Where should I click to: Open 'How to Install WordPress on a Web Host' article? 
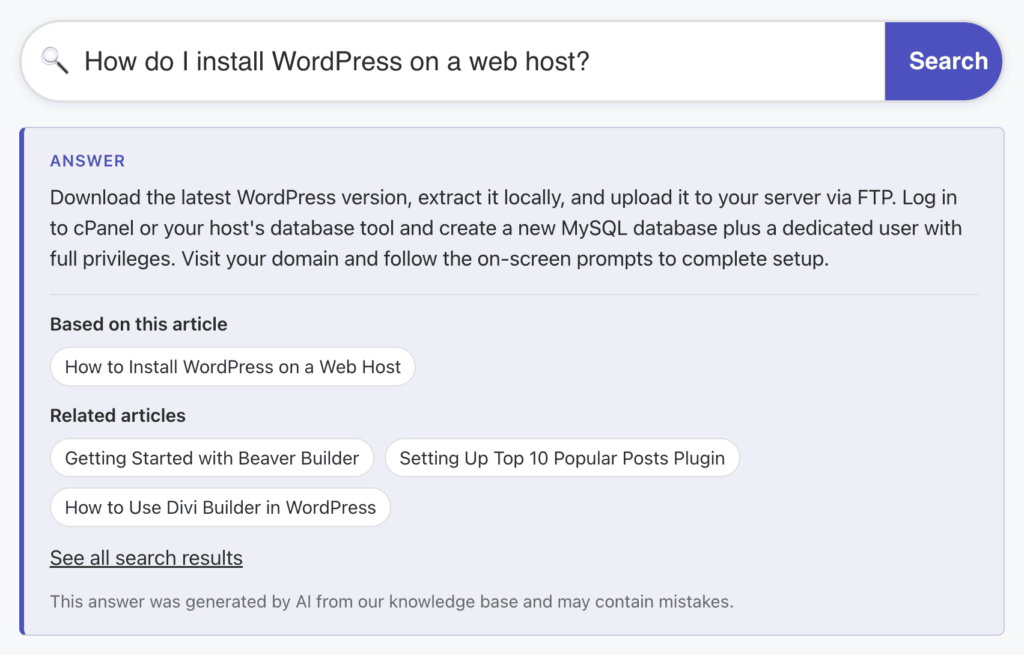click(232, 366)
